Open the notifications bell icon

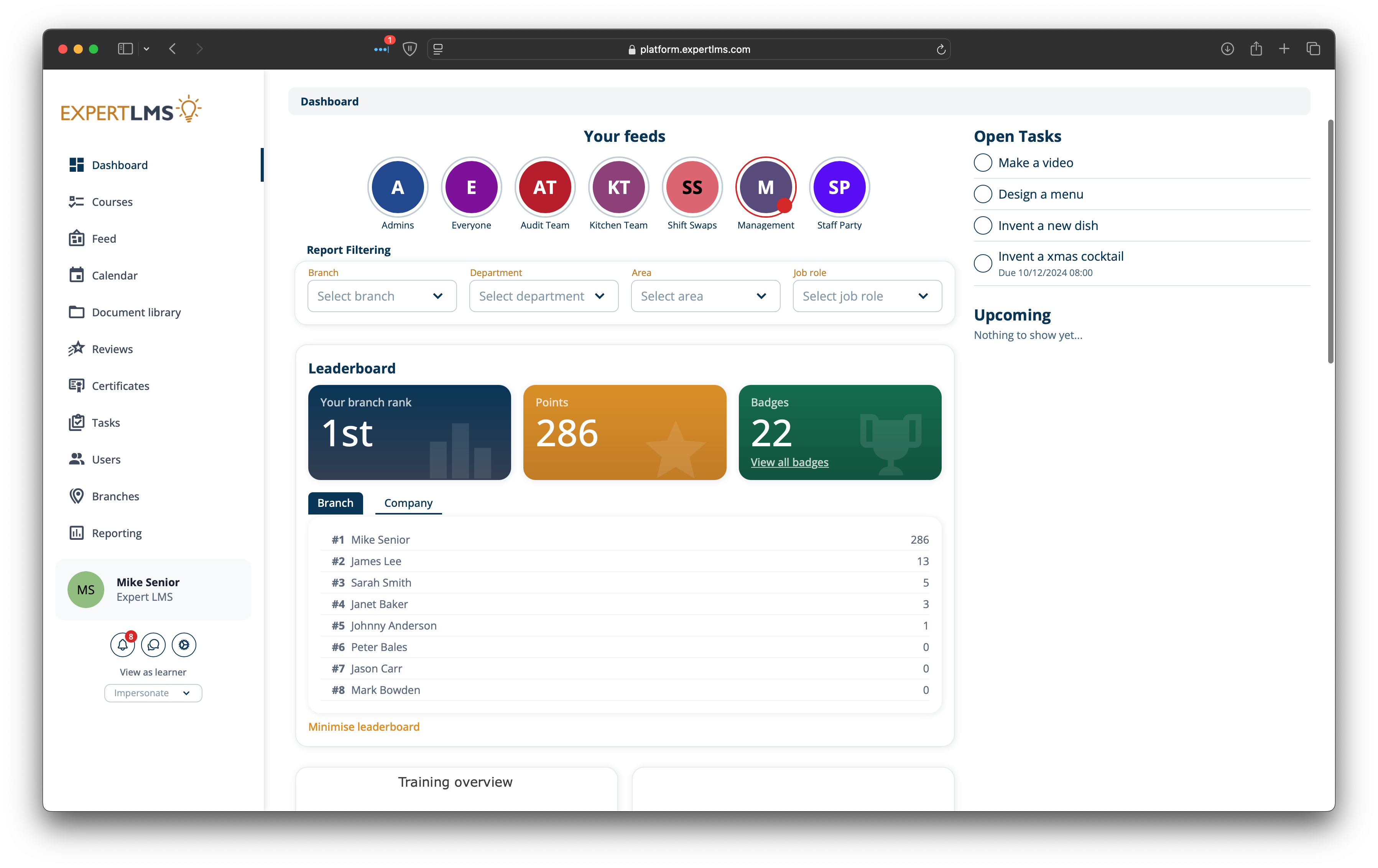tap(122, 645)
